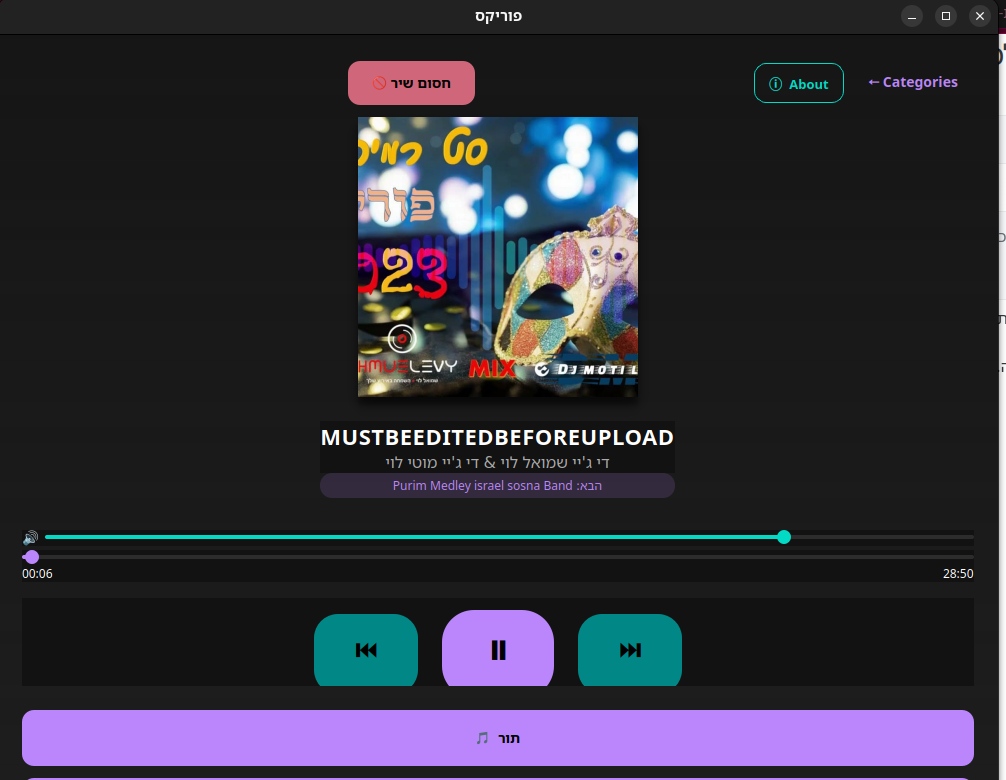
Task: Select the upcoming Purim Medley israel sosna Band label
Action: (x=497, y=486)
